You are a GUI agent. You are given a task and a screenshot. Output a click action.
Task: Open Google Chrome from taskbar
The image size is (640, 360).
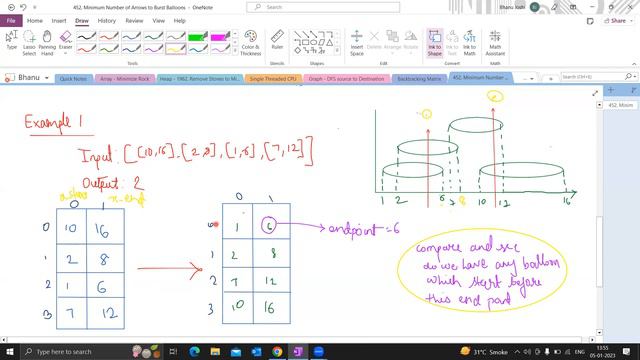click(277, 351)
